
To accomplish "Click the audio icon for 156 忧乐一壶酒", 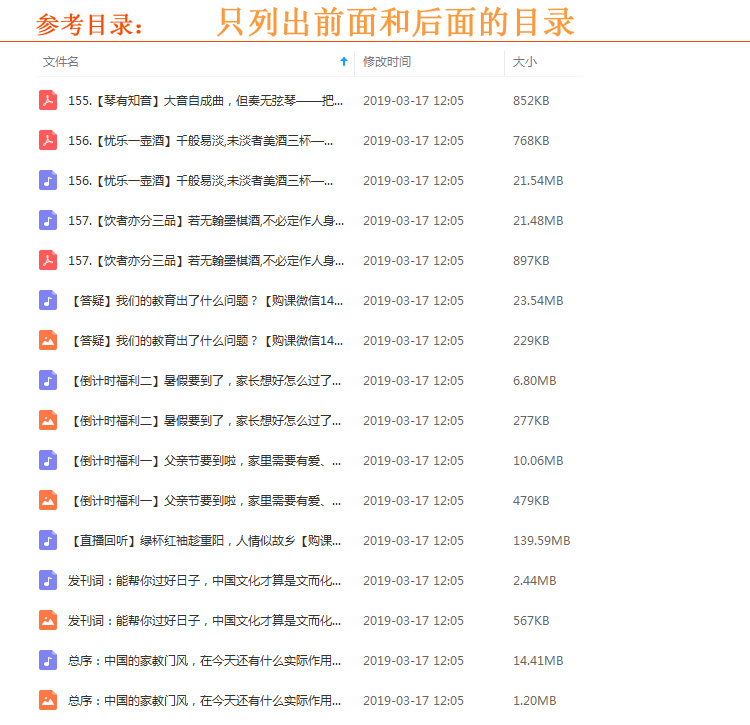I will click(48, 180).
